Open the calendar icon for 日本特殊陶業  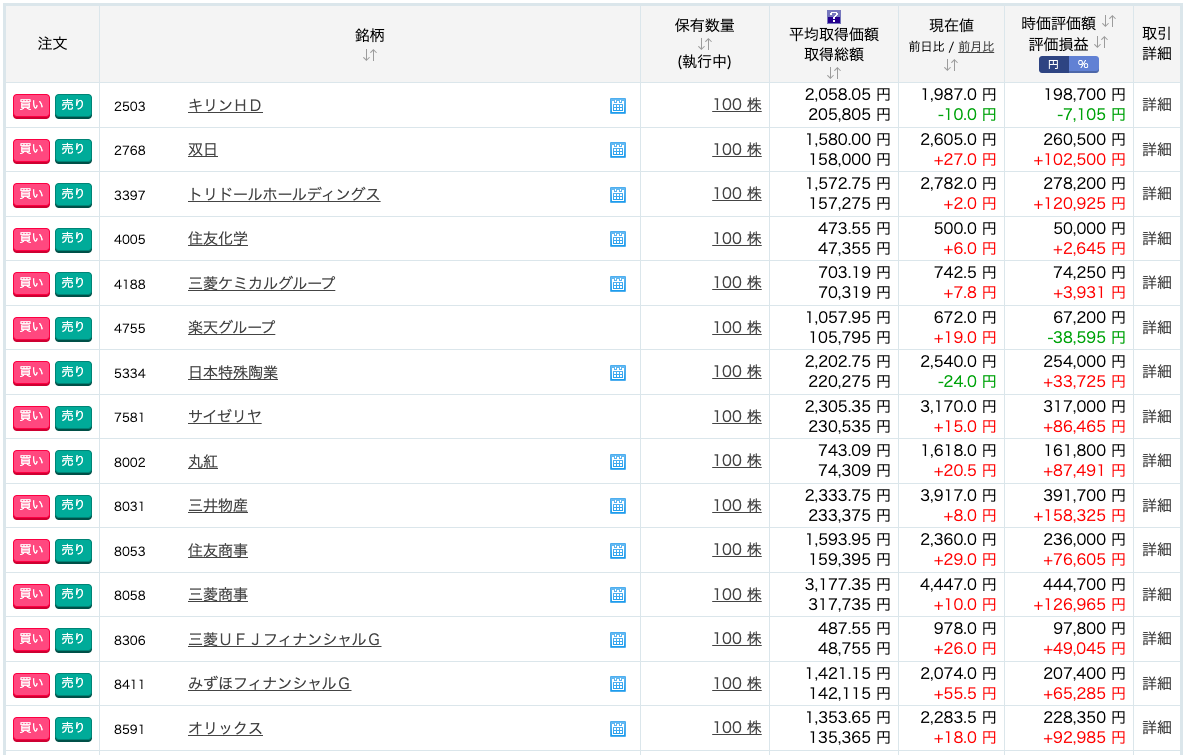coord(617,373)
